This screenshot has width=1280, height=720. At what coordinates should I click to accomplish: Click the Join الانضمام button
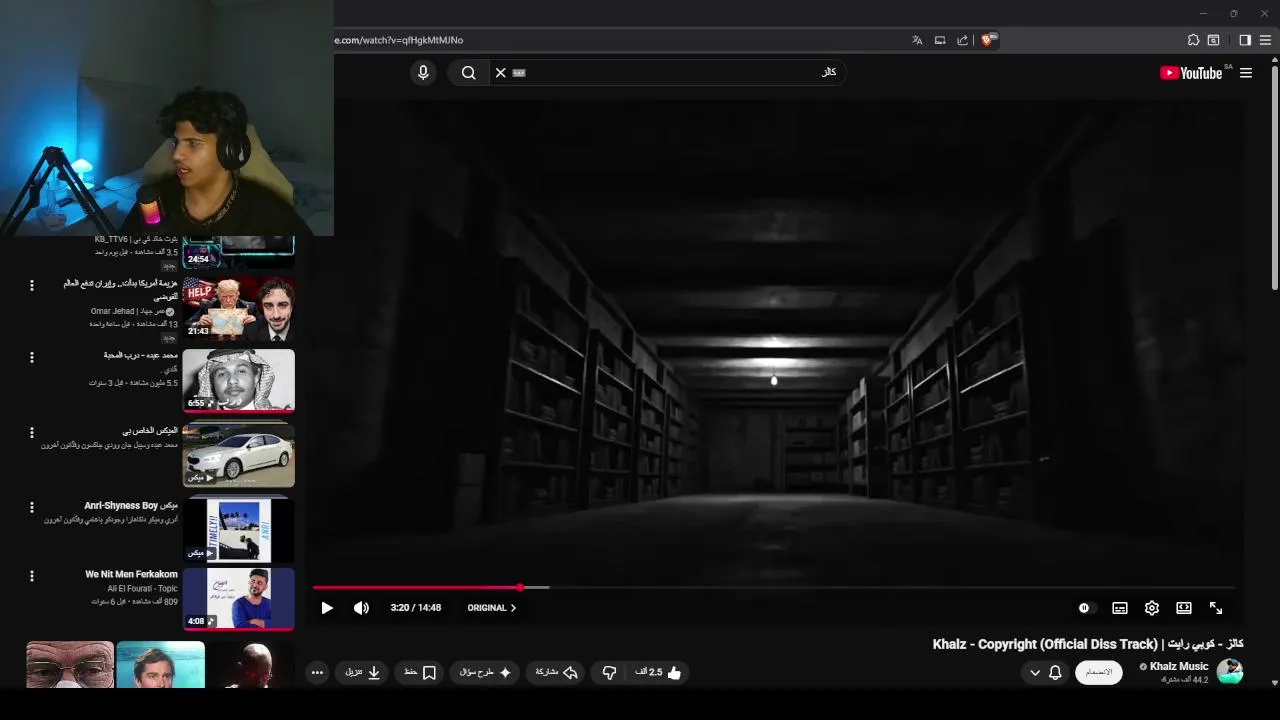point(1098,673)
